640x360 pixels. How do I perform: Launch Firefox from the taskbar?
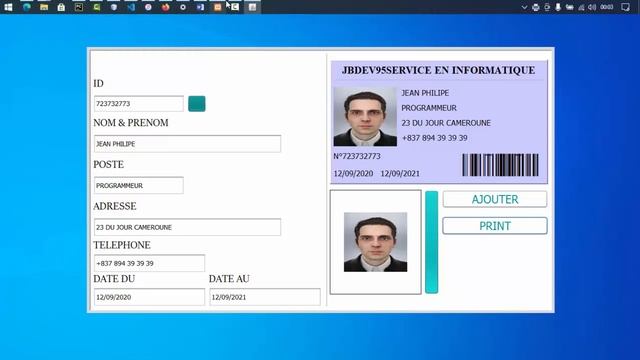tap(165, 7)
